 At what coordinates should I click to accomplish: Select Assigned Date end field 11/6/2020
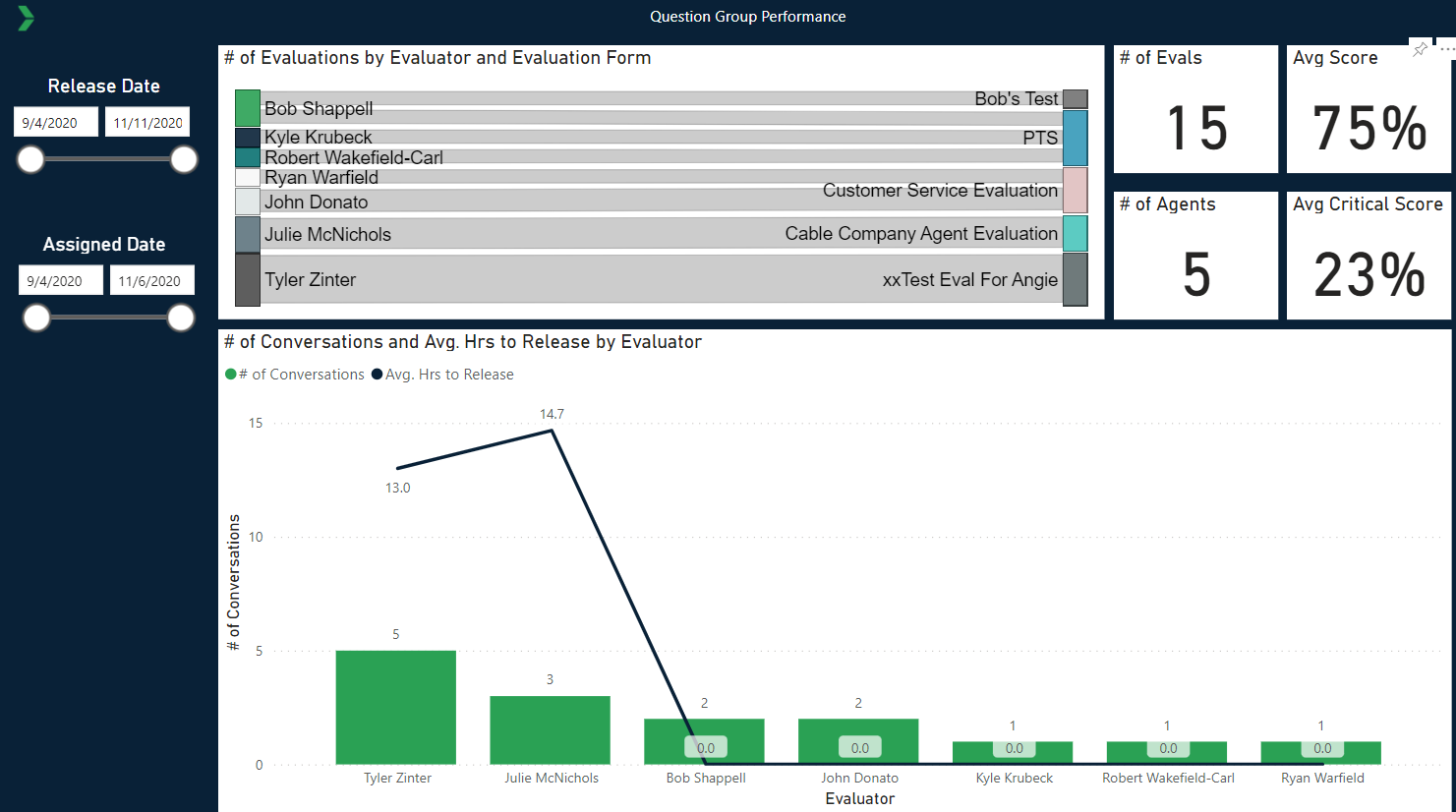click(x=152, y=281)
